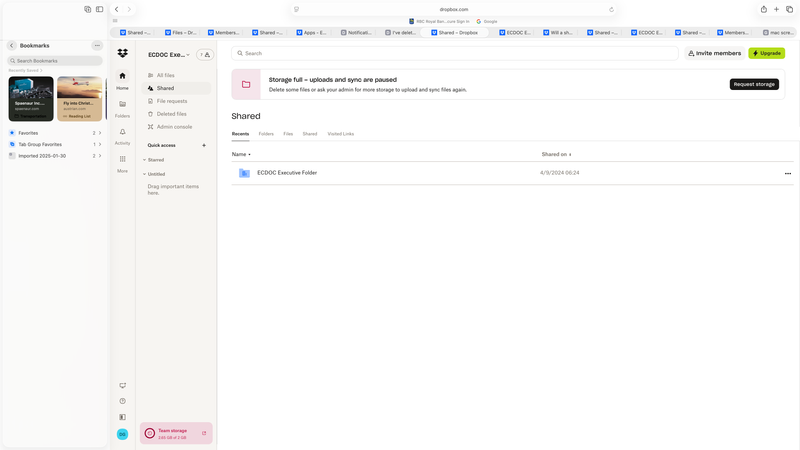Open the More apps grid icon
The height and width of the screenshot is (450, 800).
(122, 159)
